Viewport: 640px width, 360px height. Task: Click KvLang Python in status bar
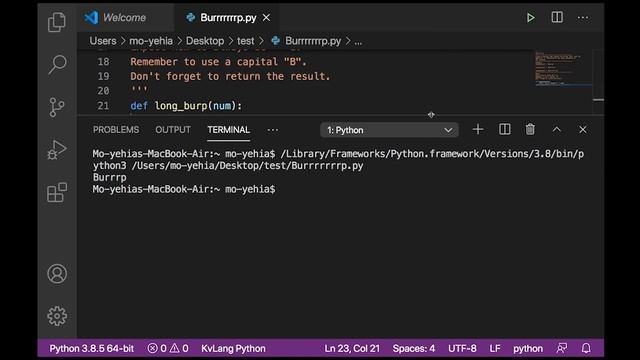[x=233, y=349]
